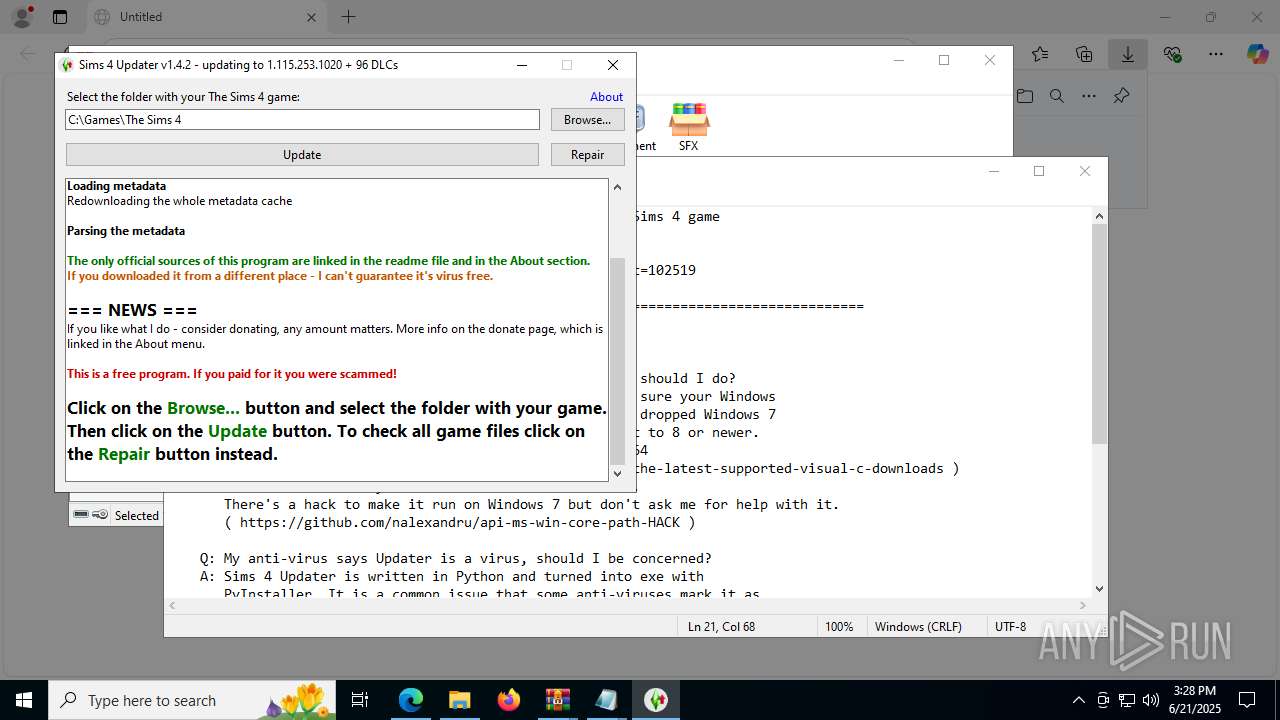Click the Update button in Sims 4 Updater

coord(302,155)
